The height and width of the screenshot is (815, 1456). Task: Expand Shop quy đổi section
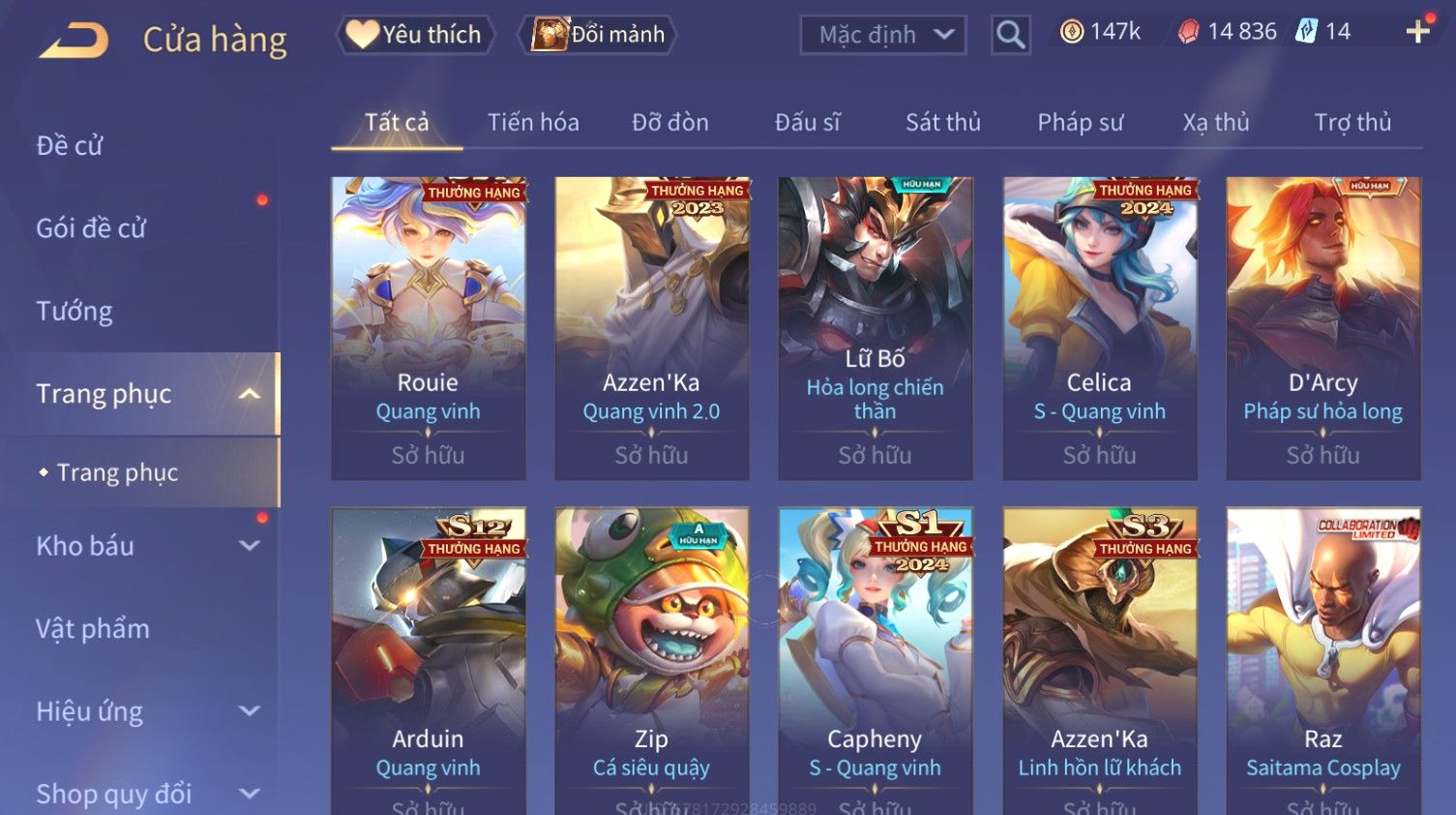(x=249, y=794)
